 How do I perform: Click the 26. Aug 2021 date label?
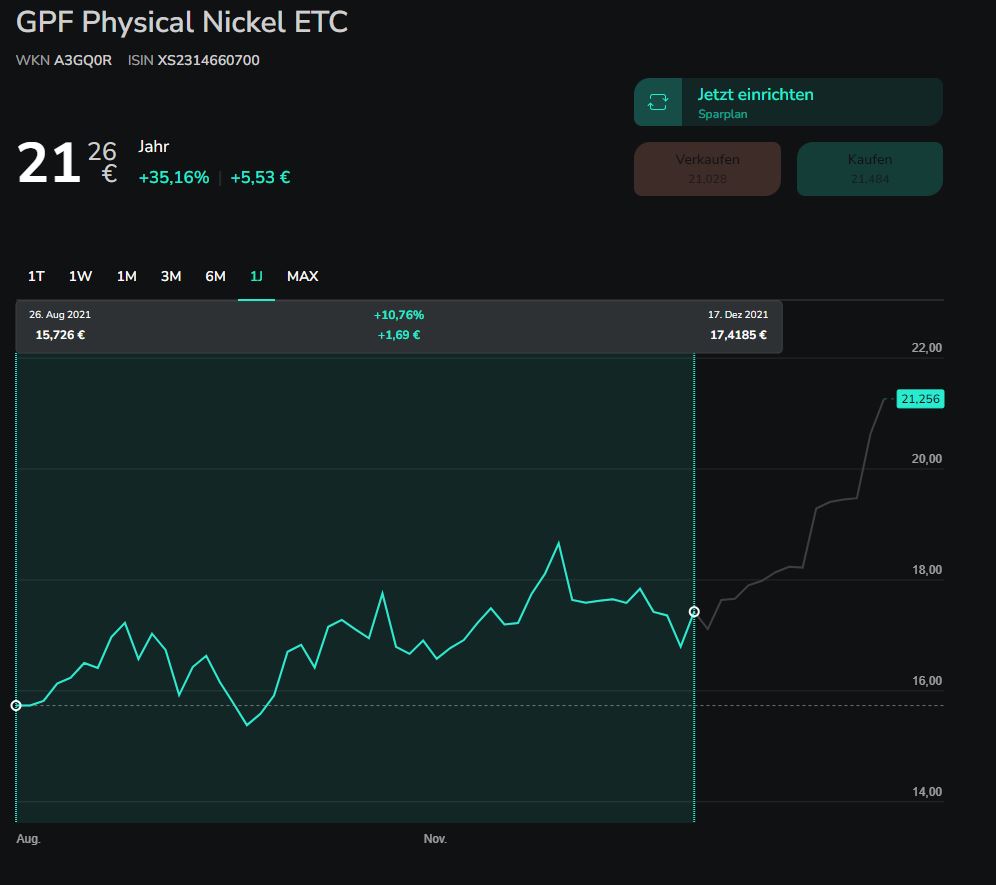coord(60,314)
